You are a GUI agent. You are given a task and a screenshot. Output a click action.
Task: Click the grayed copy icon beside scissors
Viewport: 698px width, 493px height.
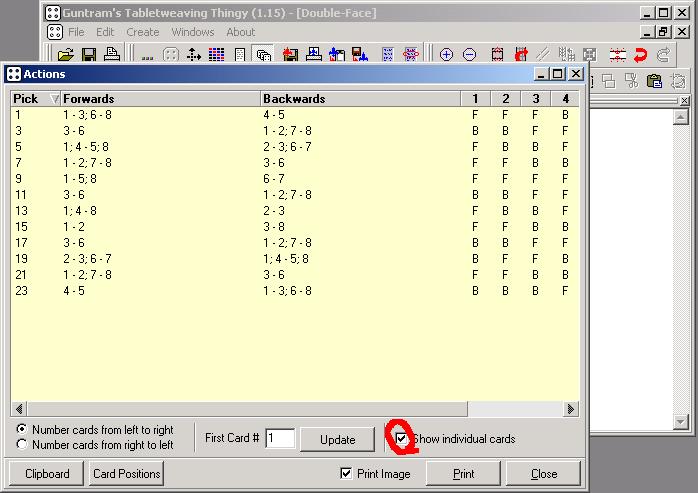click(x=609, y=81)
